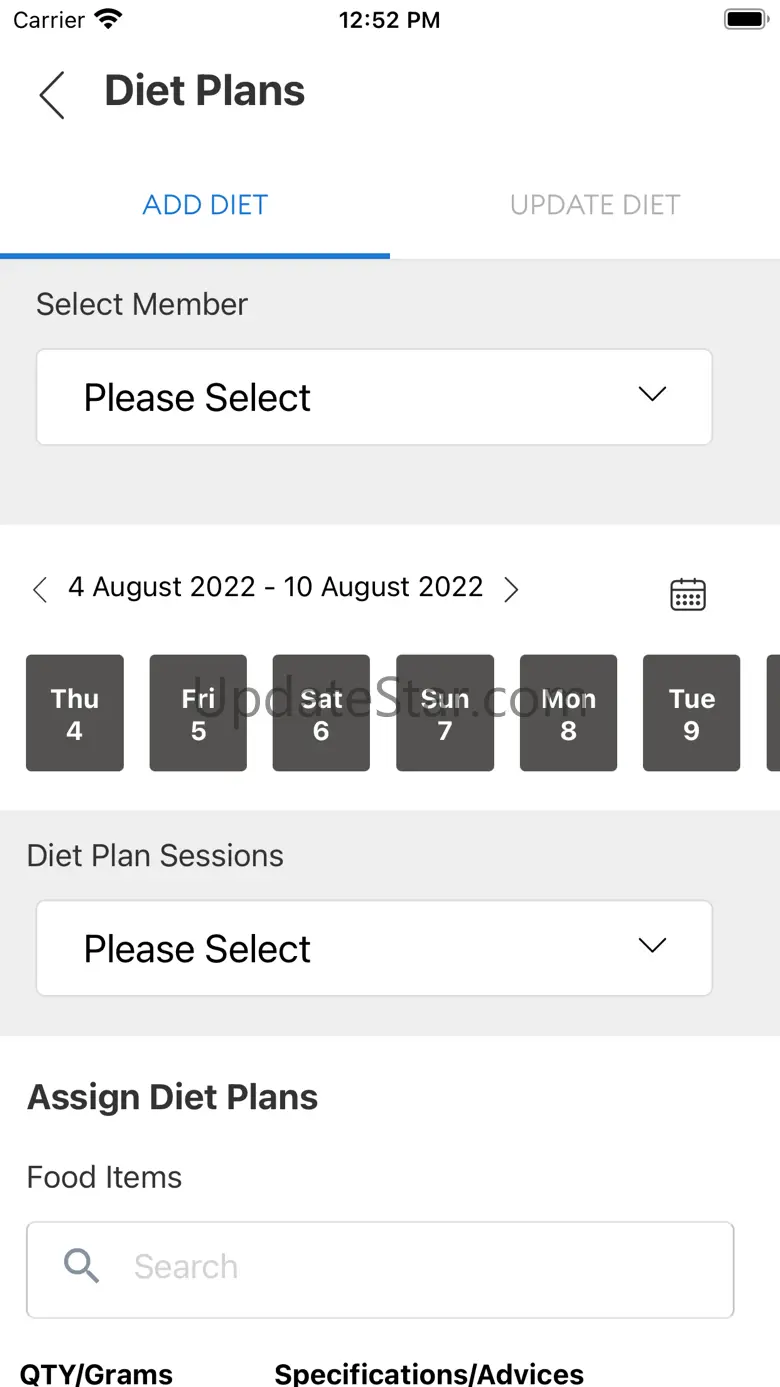Tap the search magnifier icon
780x1387 pixels.
81,1266
